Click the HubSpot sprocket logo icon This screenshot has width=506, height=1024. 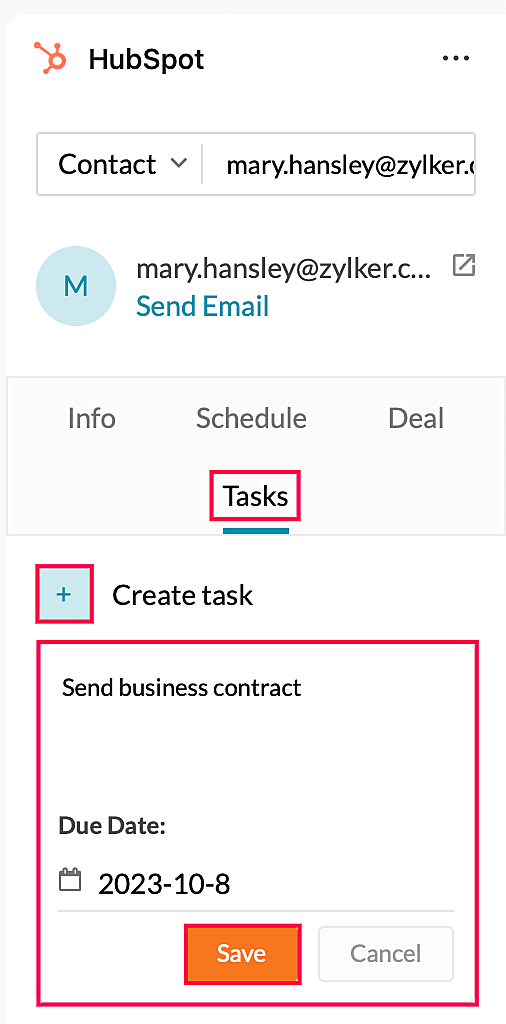click(x=50, y=58)
